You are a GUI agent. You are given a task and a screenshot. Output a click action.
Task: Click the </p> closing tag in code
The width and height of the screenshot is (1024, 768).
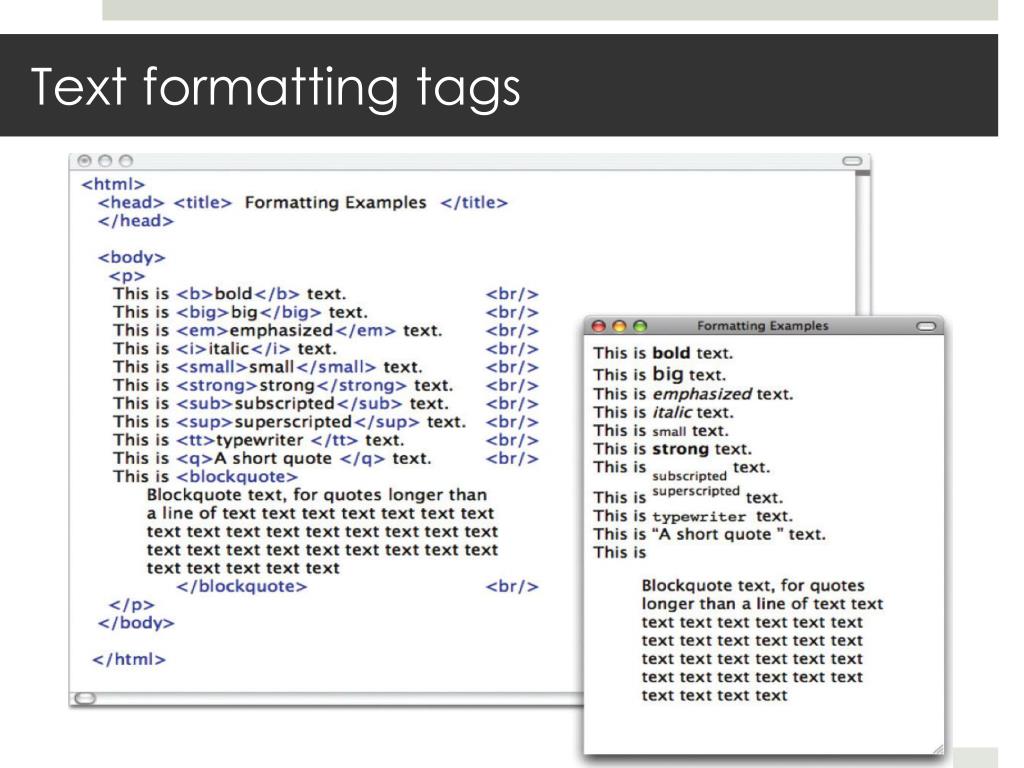coord(131,605)
